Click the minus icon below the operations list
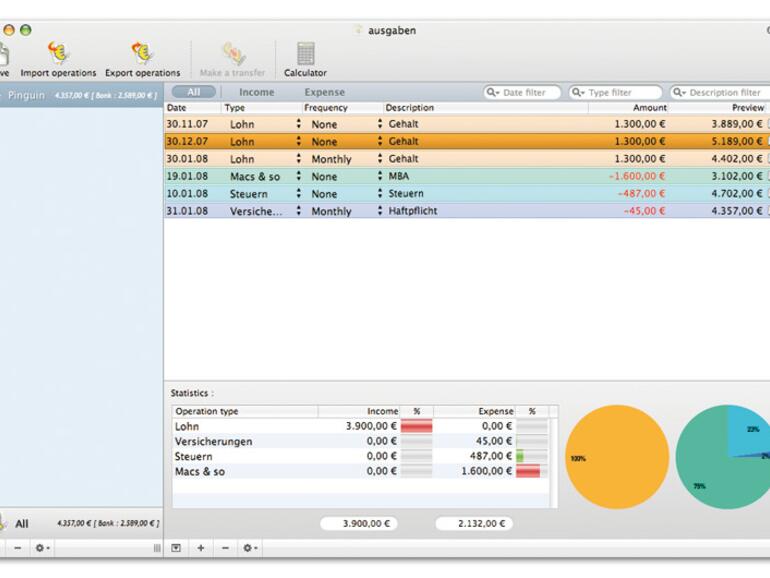Image resolution: width=770 pixels, height=578 pixels. 225,548
